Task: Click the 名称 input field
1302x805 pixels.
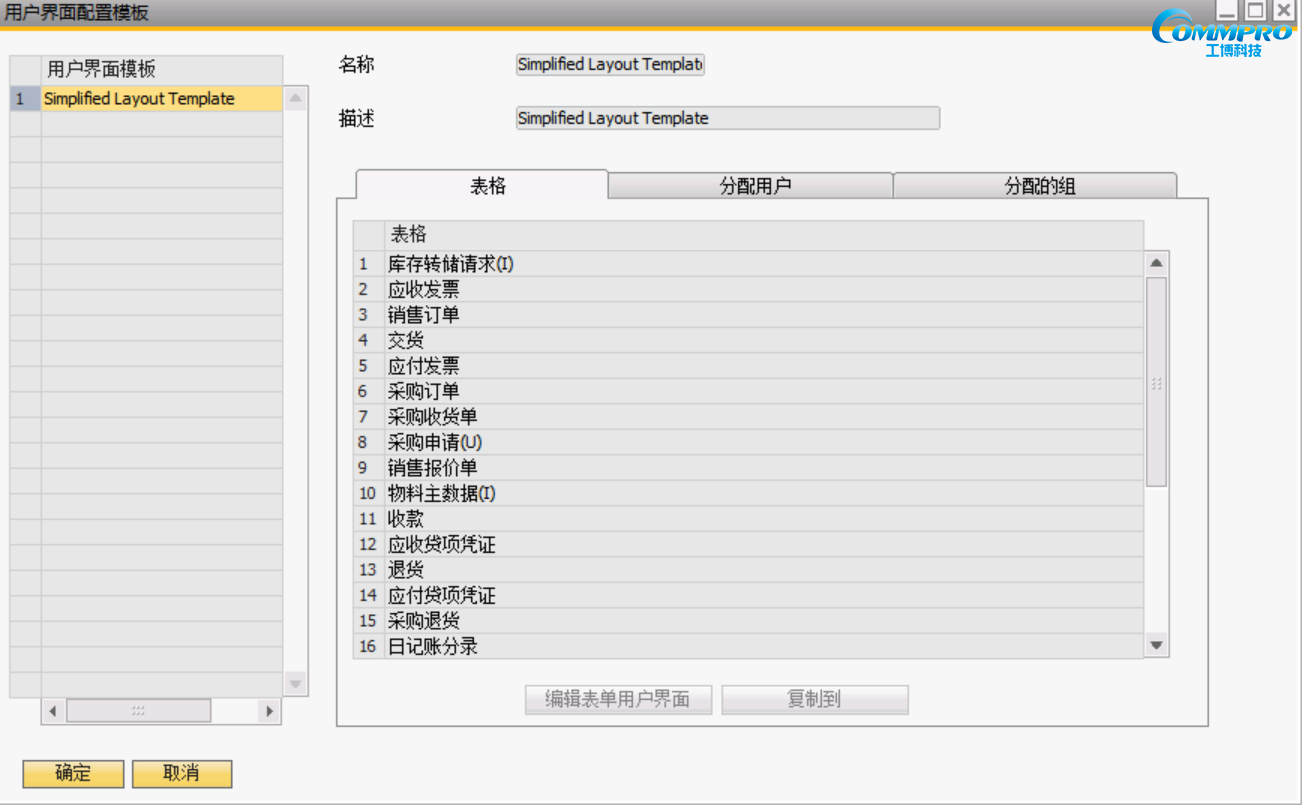Action: [610, 64]
